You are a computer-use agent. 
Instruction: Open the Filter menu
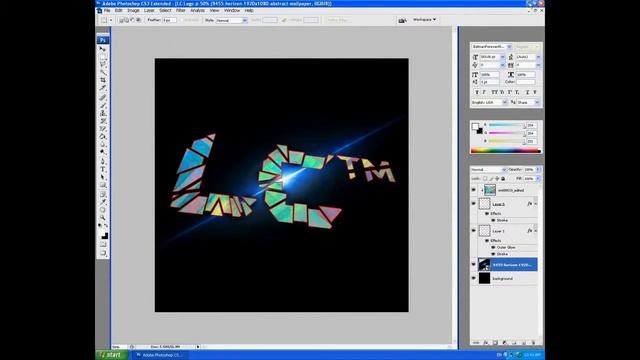click(180, 10)
